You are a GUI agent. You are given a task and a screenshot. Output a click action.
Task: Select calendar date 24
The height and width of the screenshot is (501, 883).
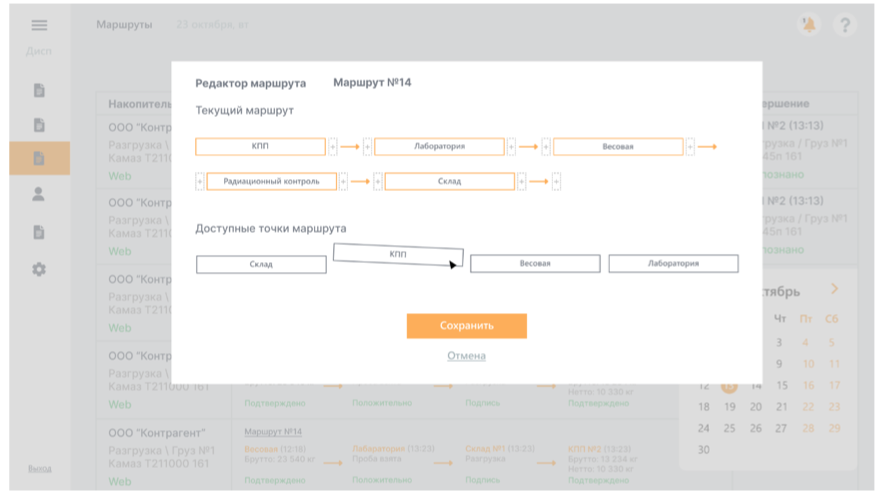[x=704, y=428]
